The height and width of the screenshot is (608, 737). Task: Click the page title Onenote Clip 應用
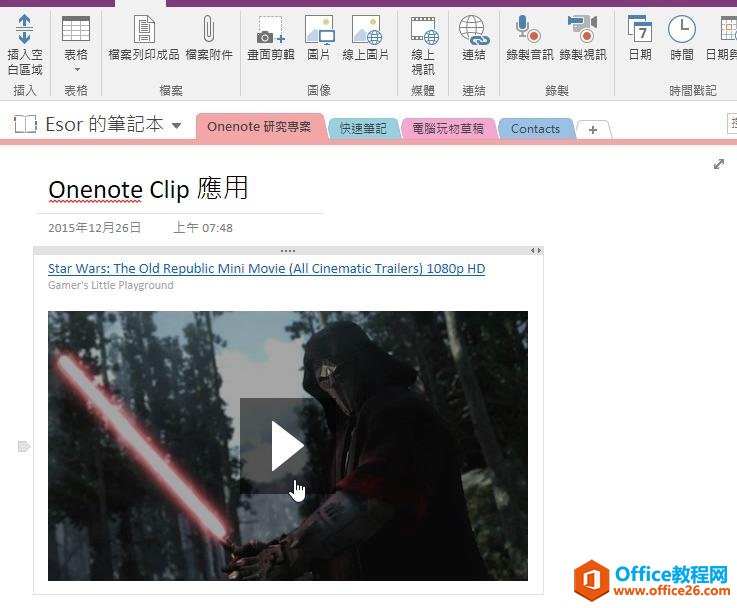[x=148, y=189]
